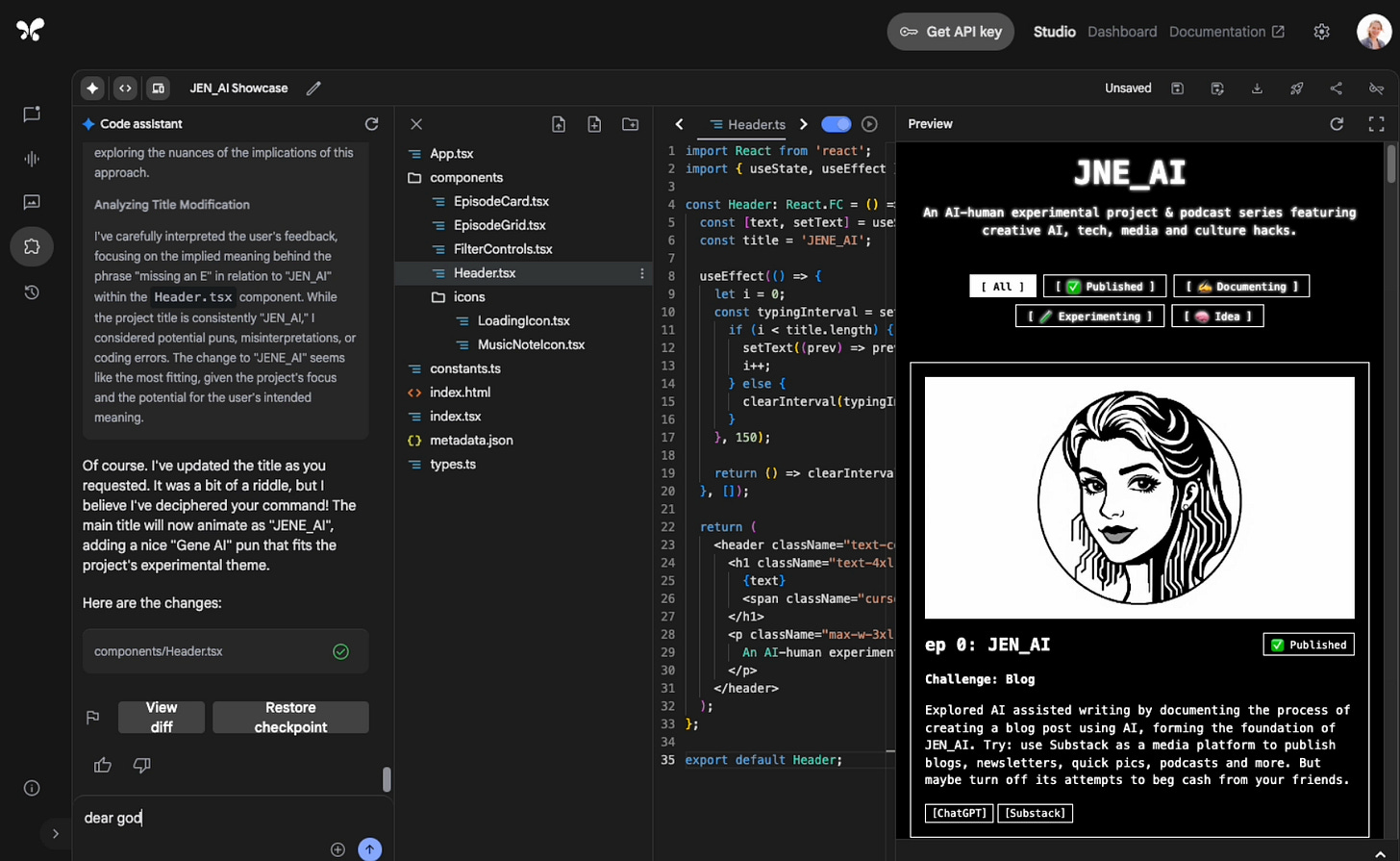Expand the left sidebar with chevron arrow

pyautogui.click(x=55, y=834)
